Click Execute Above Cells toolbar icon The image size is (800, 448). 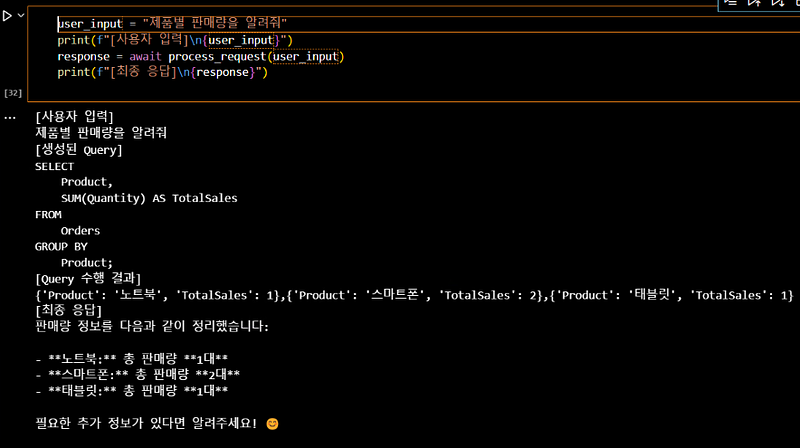(754, 3)
